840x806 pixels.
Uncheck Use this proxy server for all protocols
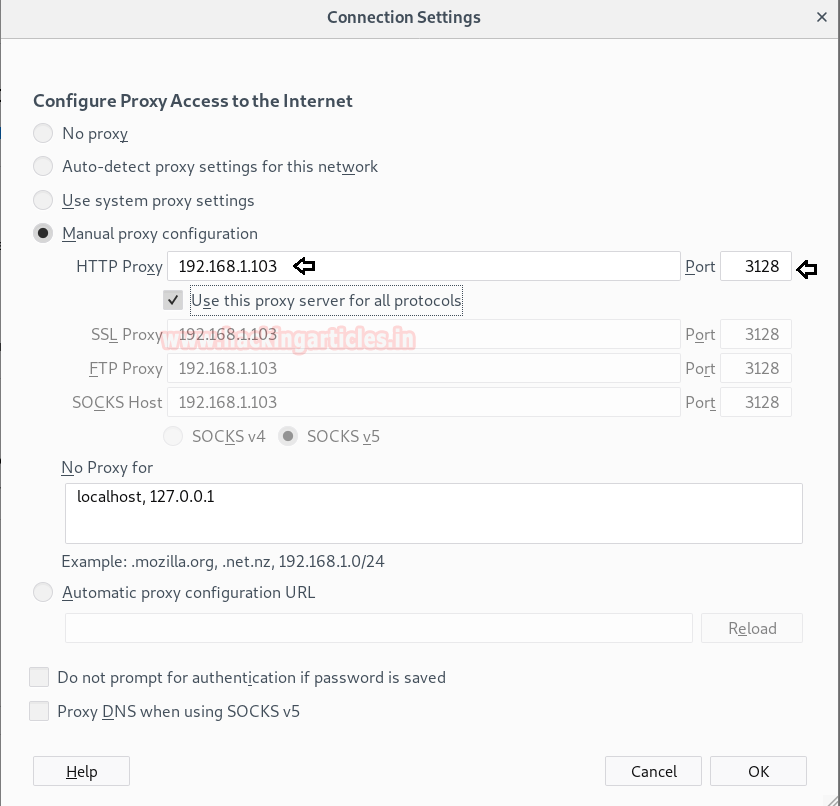pyautogui.click(x=173, y=300)
